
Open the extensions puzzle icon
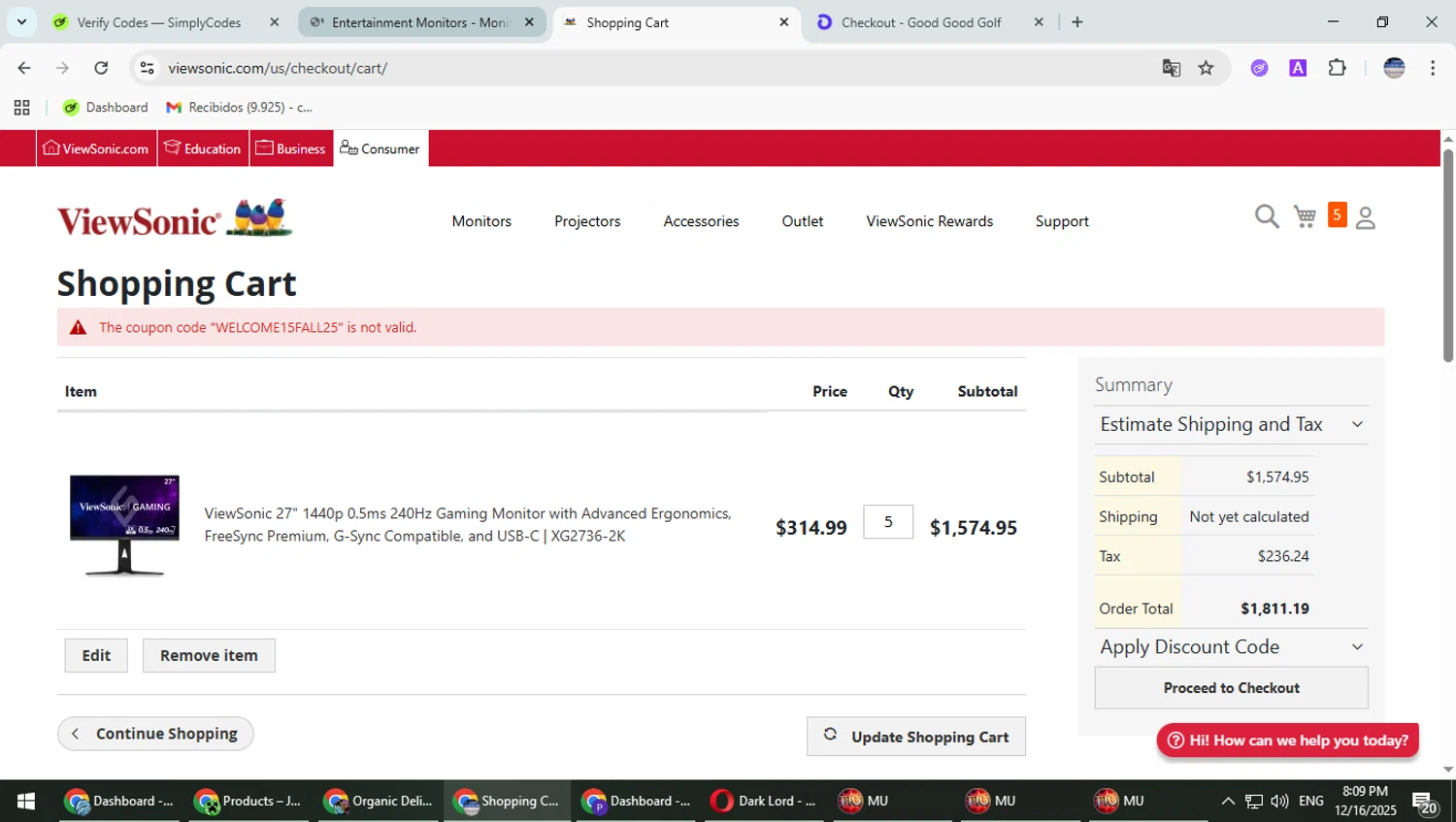[x=1337, y=68]
